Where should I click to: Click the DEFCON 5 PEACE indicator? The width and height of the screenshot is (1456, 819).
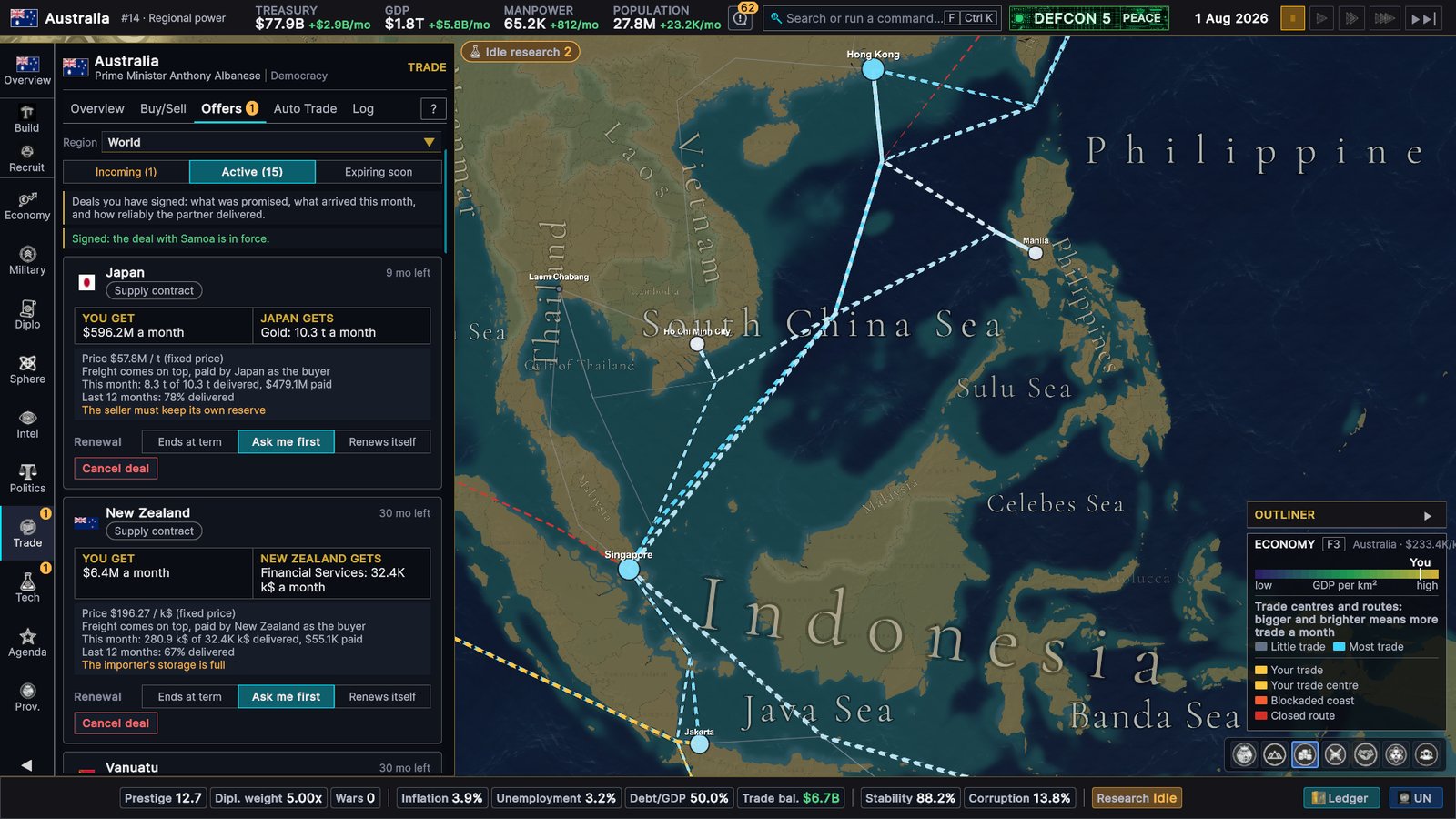(1088, 18)
